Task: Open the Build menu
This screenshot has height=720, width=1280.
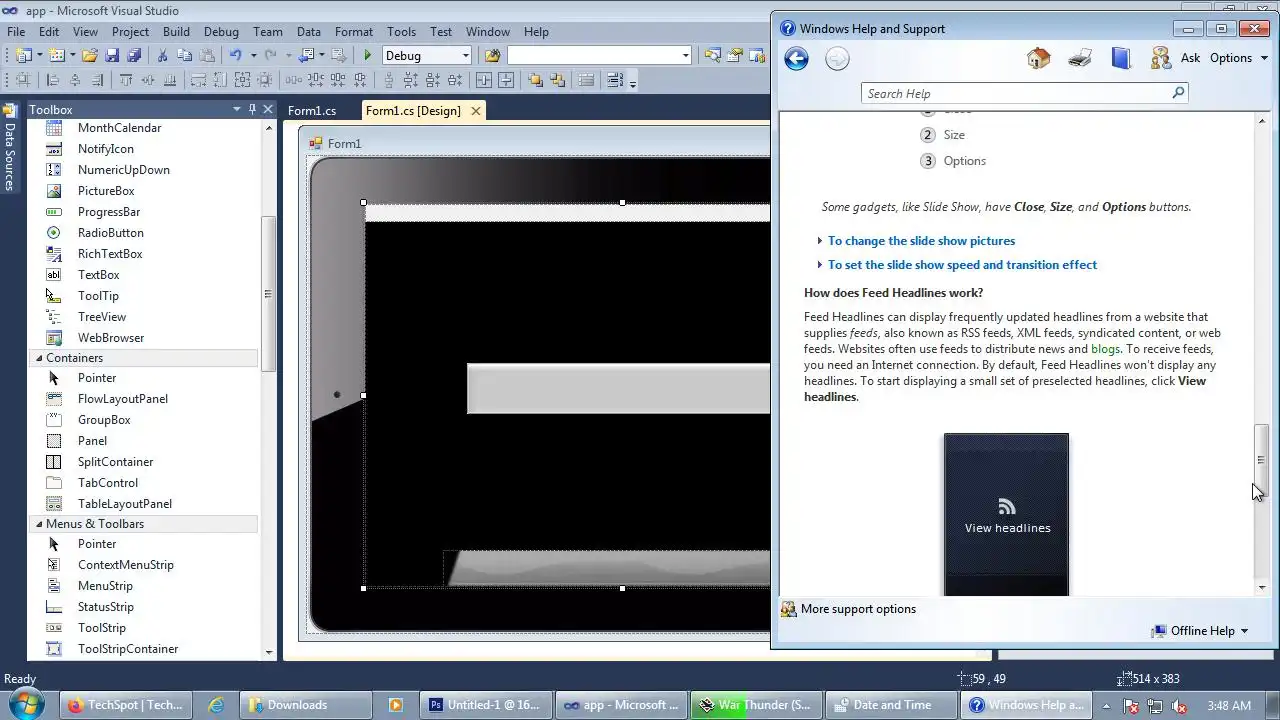Action: pos(176,32)
